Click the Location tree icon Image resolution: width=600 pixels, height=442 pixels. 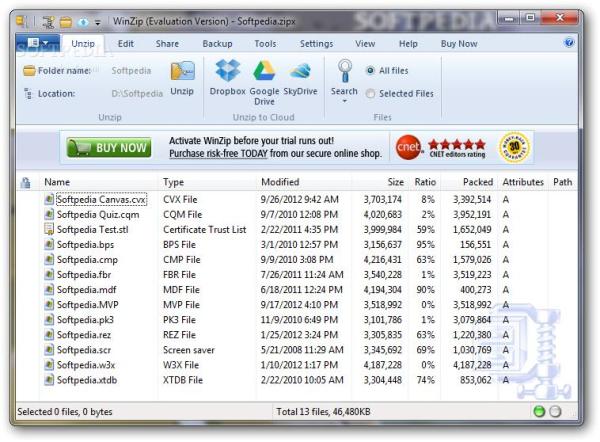[x=28, y=93]
